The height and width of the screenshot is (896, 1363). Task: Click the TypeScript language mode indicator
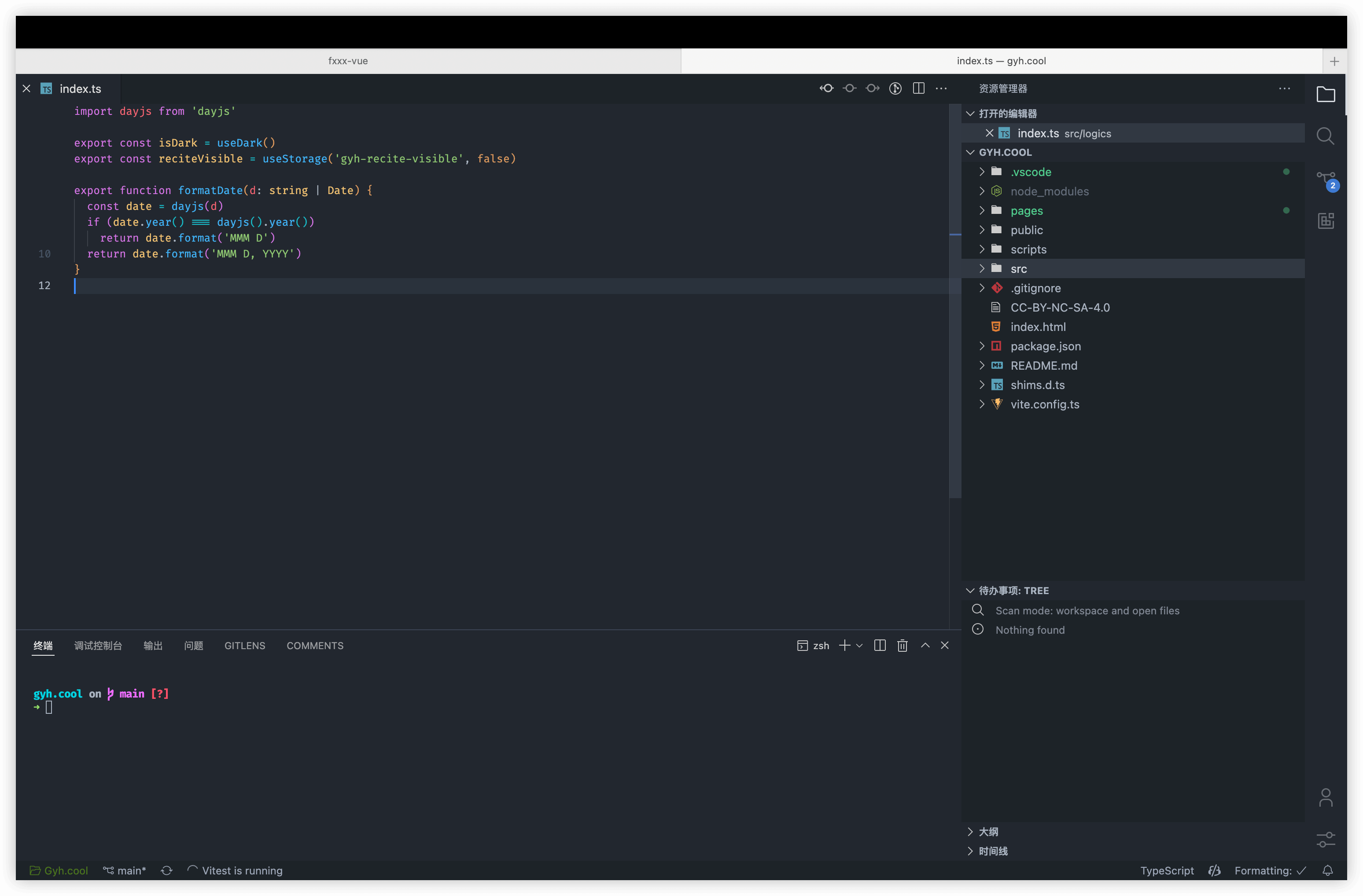pyautogui.click(x=1167, y=870)
